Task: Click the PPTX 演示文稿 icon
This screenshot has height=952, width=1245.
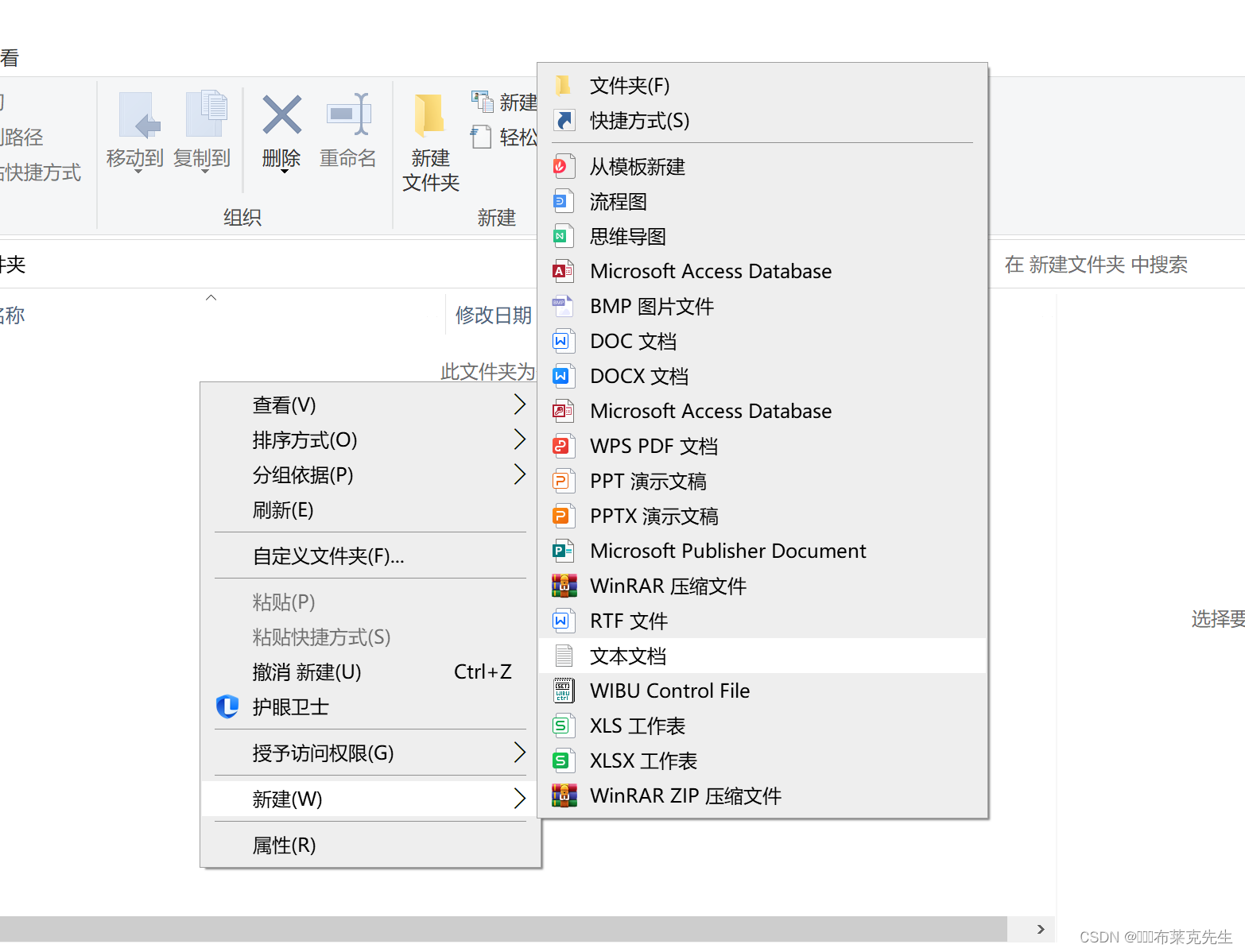Action: [563, 516]
